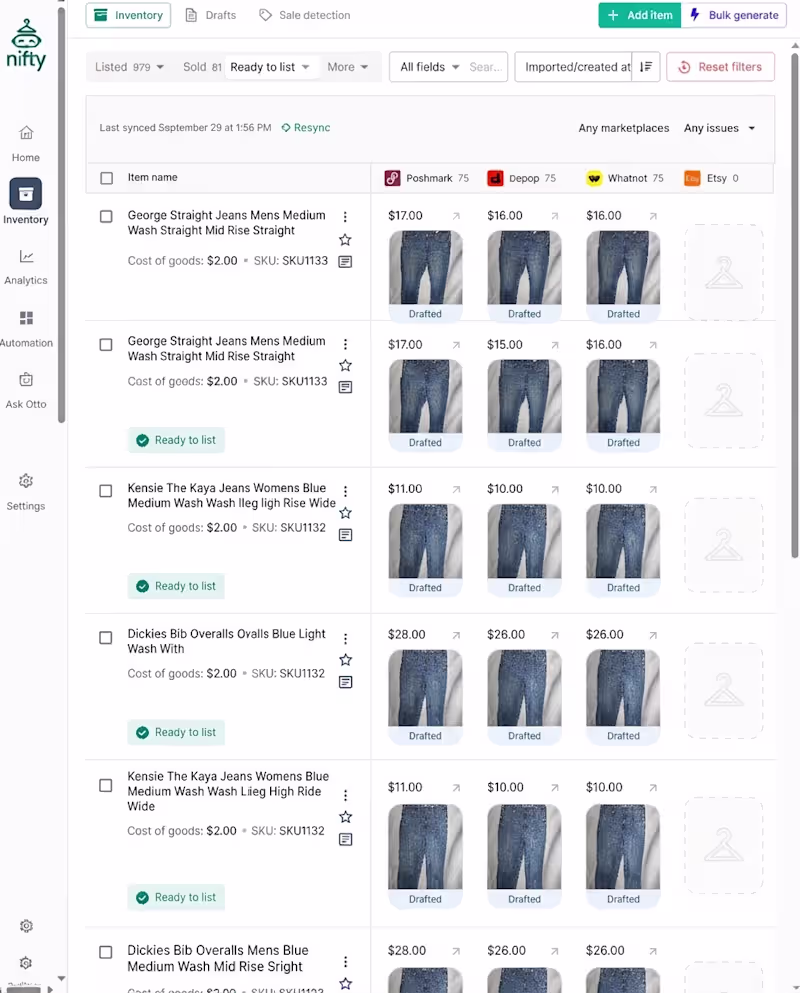
Task: Switch to the Sale detection tab
Action: point(305,15)
